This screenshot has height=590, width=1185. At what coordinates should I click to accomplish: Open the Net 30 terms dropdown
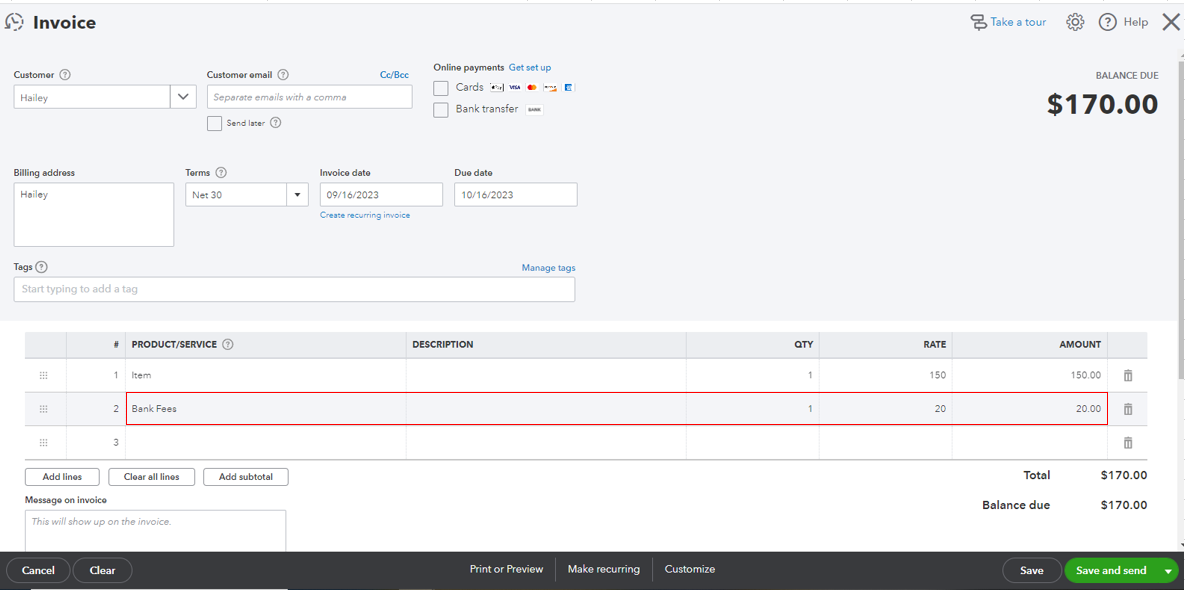pyautogui.click(x=297, y=195)
